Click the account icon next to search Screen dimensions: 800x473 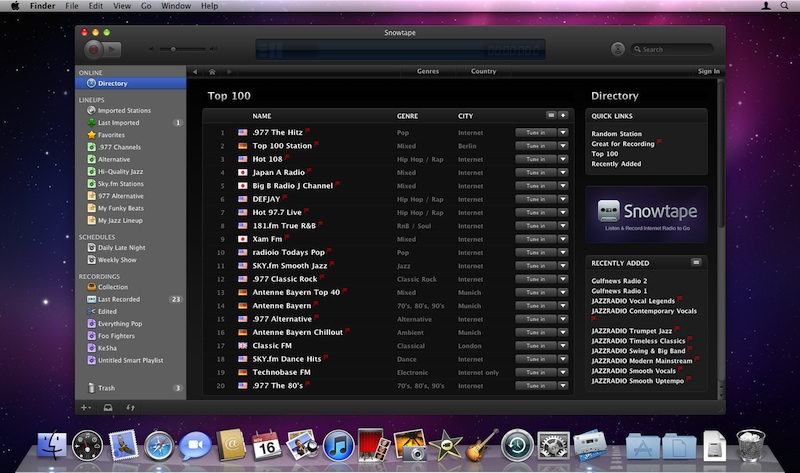[x=618, y=48]
